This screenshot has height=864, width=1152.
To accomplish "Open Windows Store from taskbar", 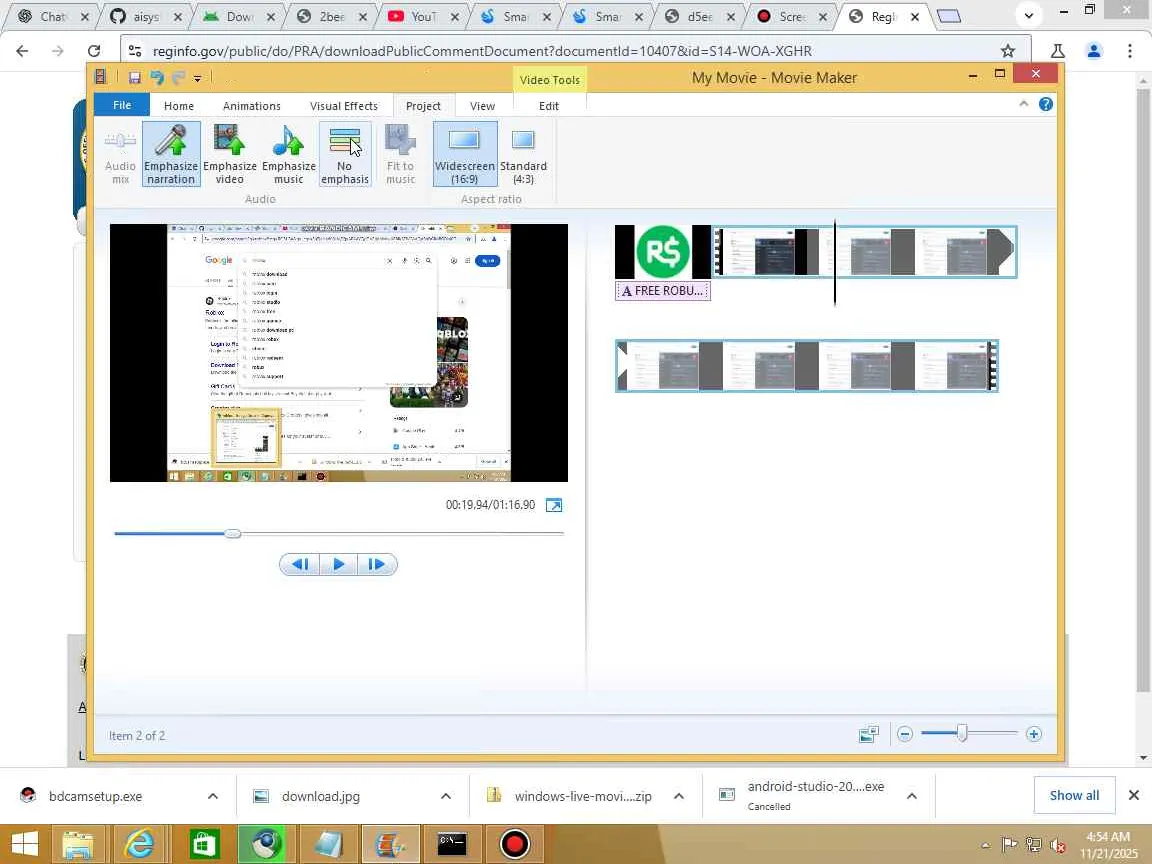I will [204, 844].
